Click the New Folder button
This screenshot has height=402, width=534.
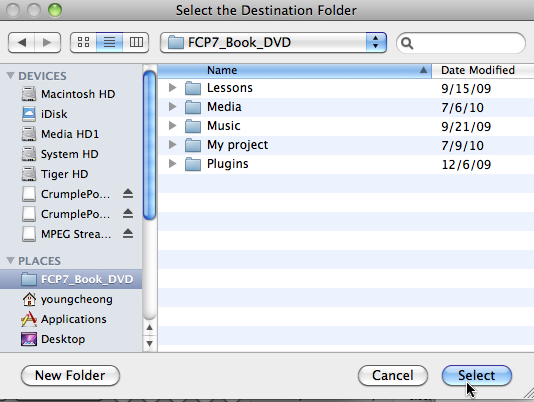(x=70, y=375)
